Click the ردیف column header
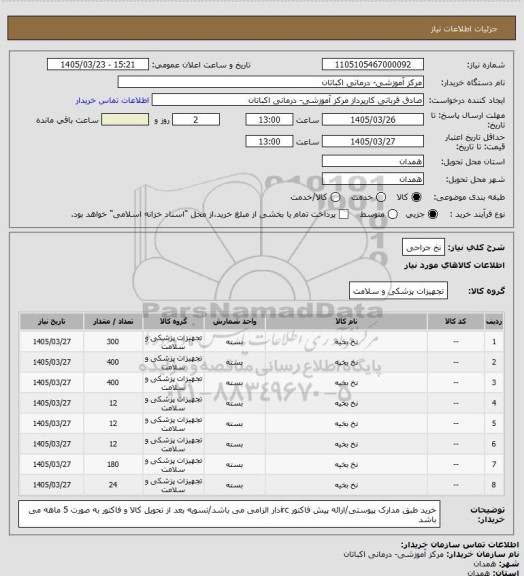Viewport: 524px width, 576px height. pos(494,321)
